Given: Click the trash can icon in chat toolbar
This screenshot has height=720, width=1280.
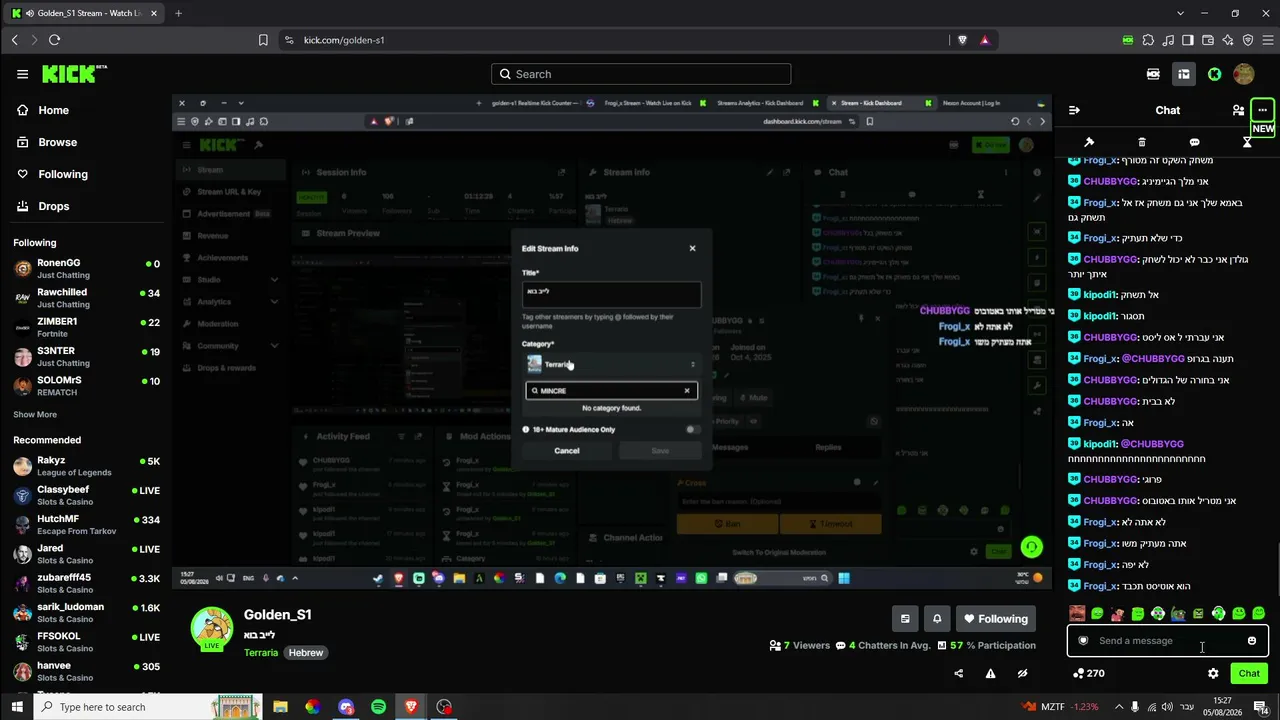Looking at the screenshot, I should [x=1142, y=142].
